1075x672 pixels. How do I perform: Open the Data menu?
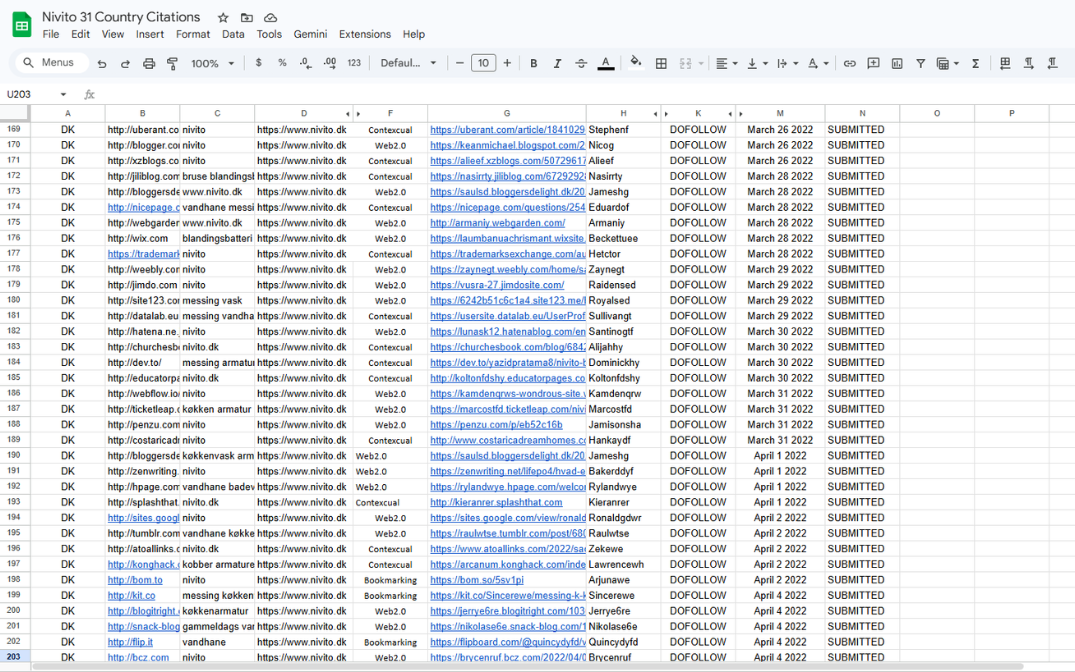click(233, 34)
